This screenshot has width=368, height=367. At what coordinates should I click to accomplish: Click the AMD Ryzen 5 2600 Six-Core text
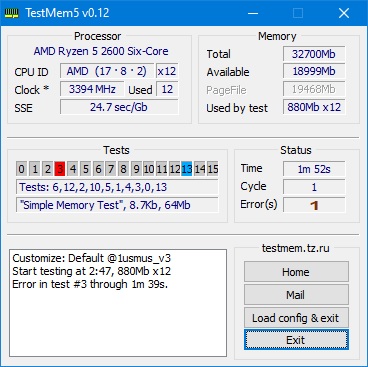(x=101, y=51)
